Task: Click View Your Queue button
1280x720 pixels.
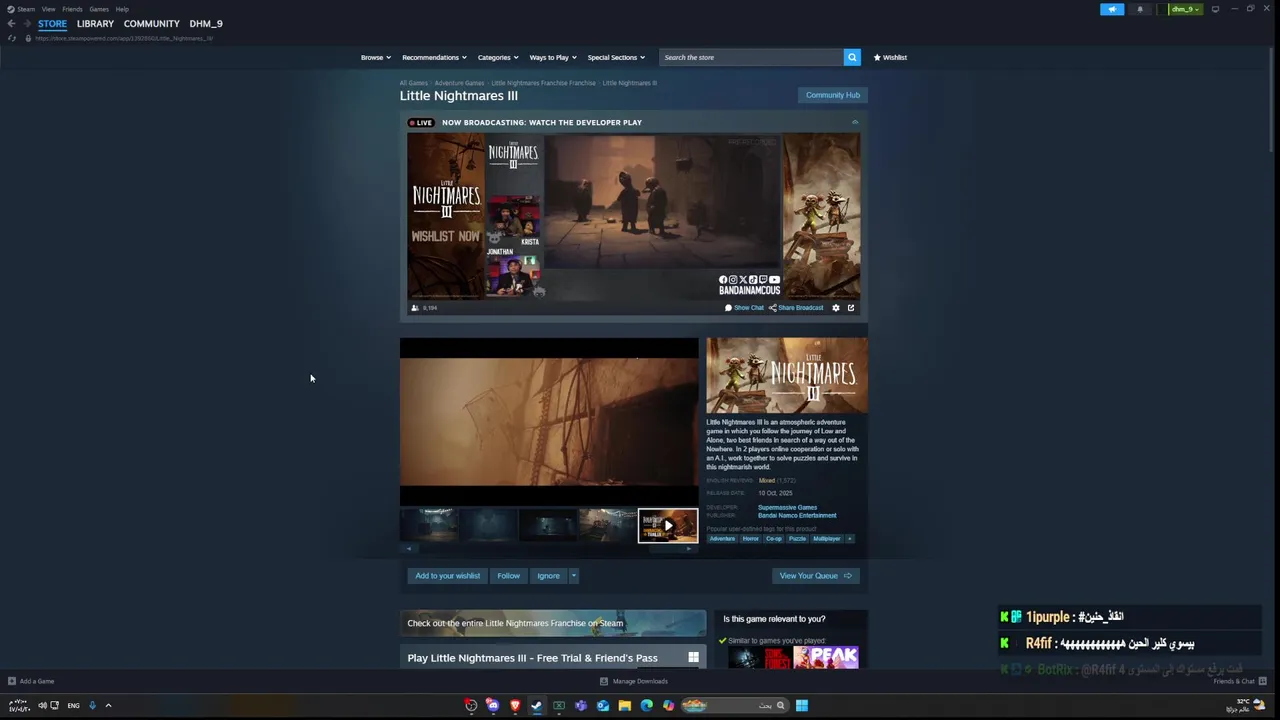Action: click(x=815, y=576)
